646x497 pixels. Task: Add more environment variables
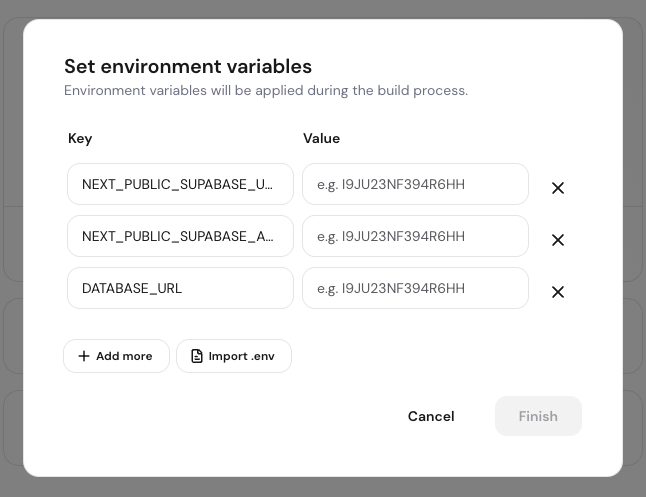click(x=116, y=356)
